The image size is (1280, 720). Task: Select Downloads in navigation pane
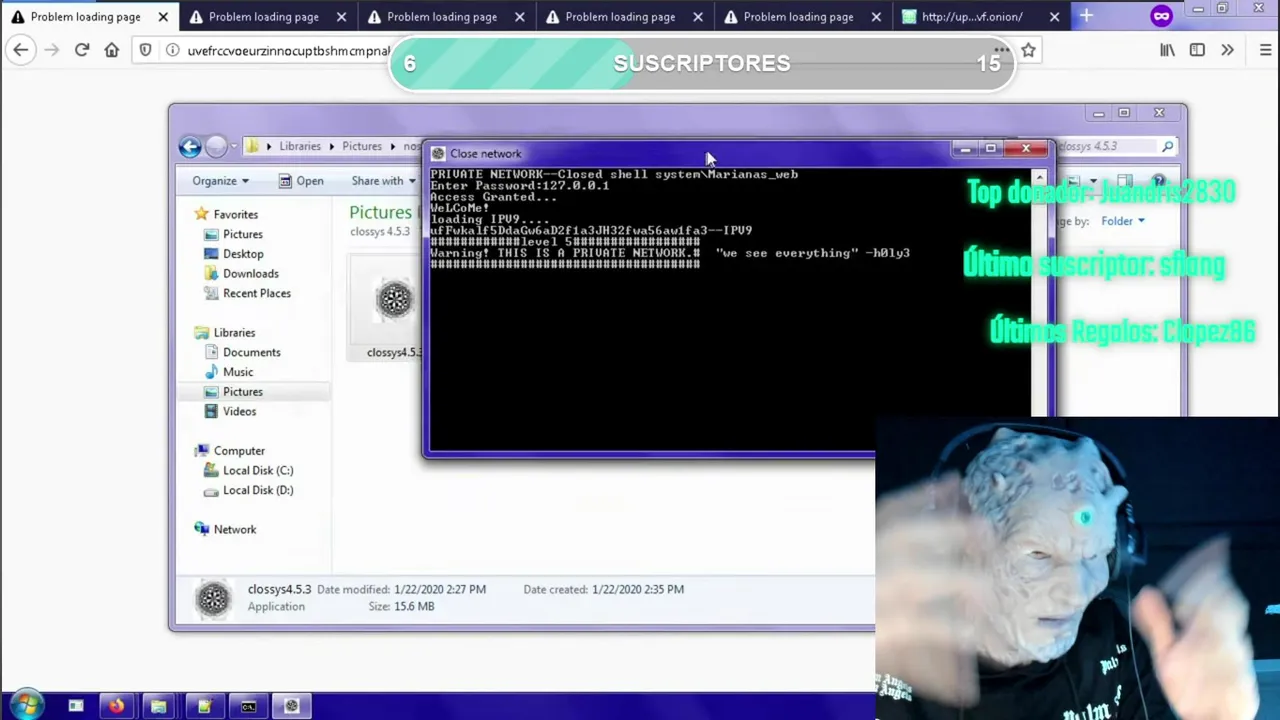(251, 274)
